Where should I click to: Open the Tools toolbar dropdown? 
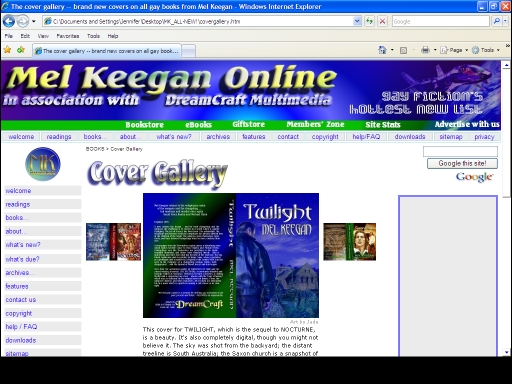[486, 50]
